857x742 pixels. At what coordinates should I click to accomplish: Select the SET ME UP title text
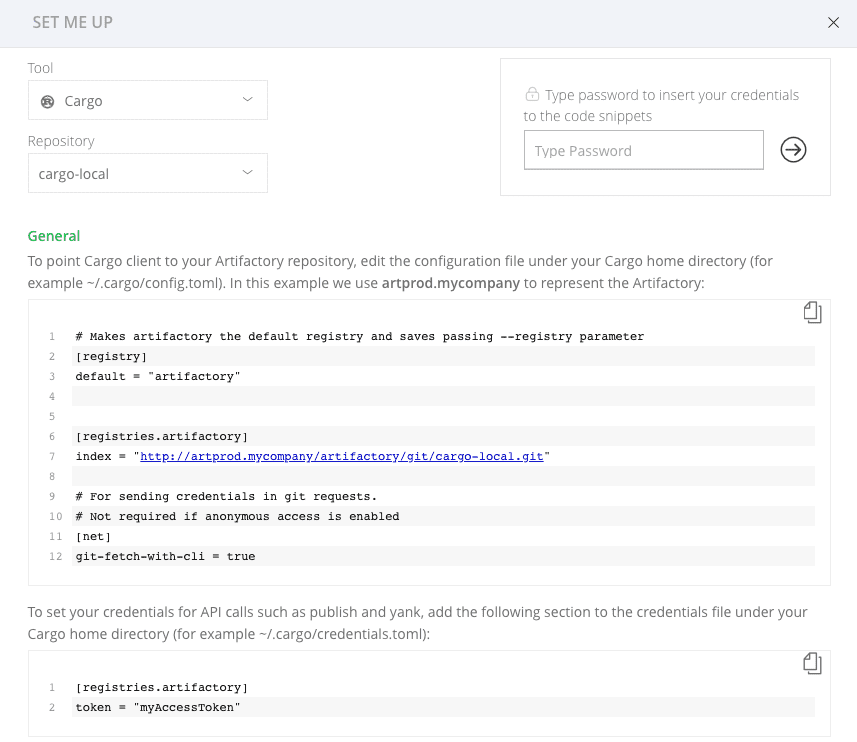[x=72, y=21]
